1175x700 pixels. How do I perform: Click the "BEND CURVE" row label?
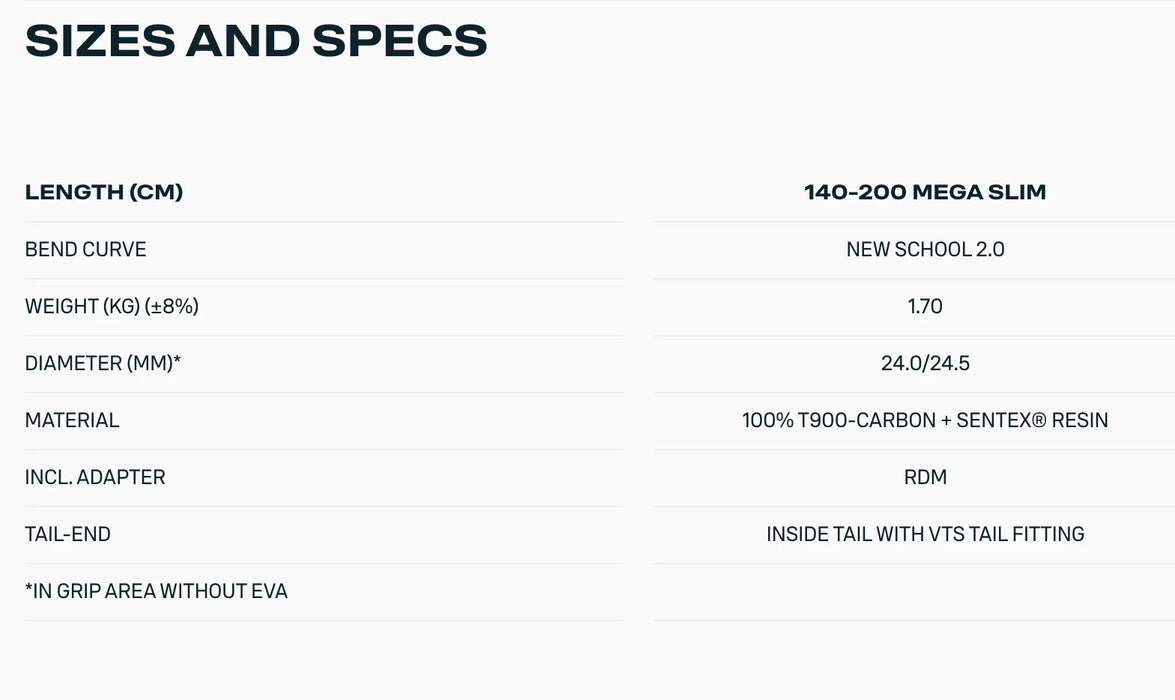(85, 249)
